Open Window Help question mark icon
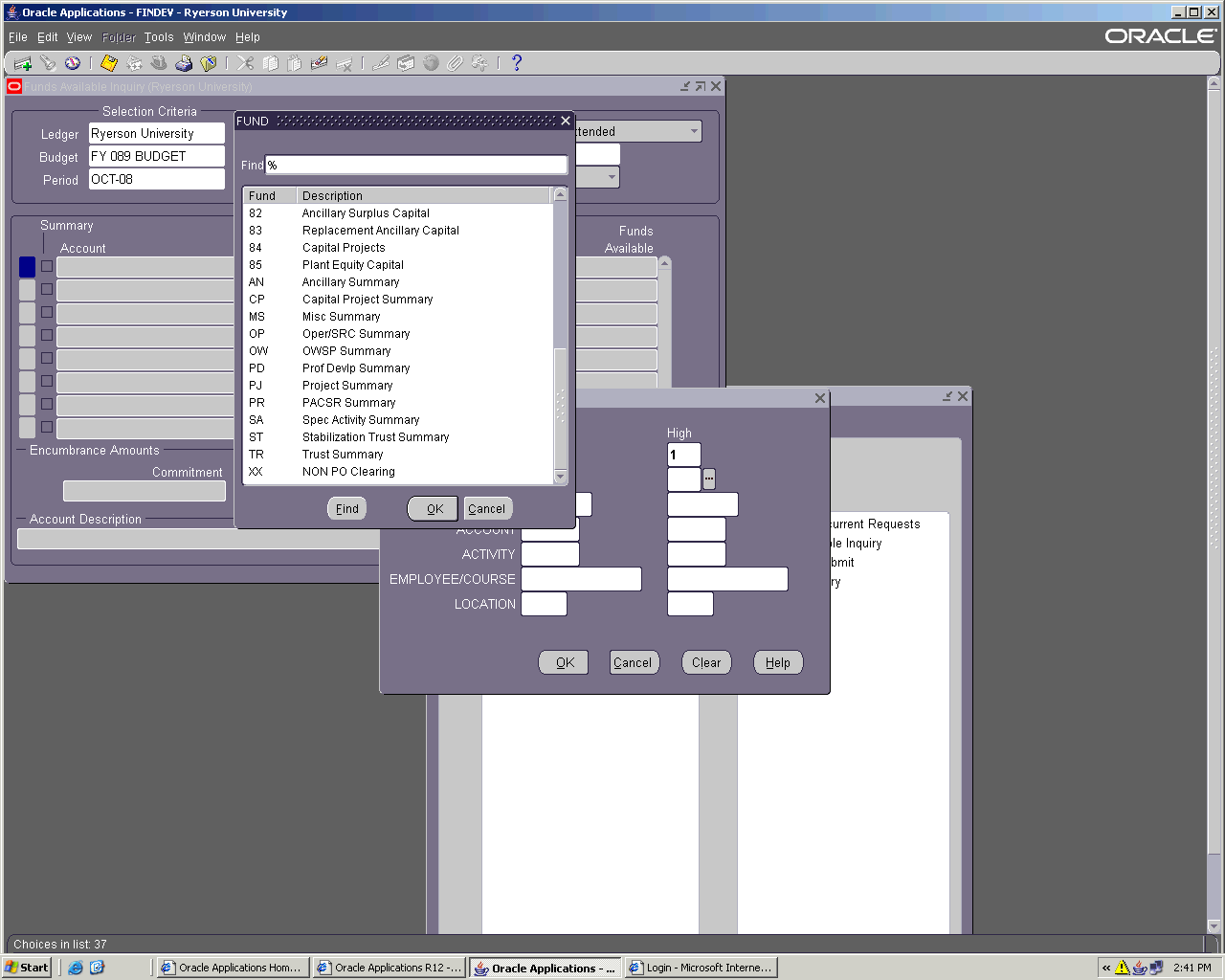The height and width of the screenshot is (980, 1225). pyautogui.click(x=517, y=63)
